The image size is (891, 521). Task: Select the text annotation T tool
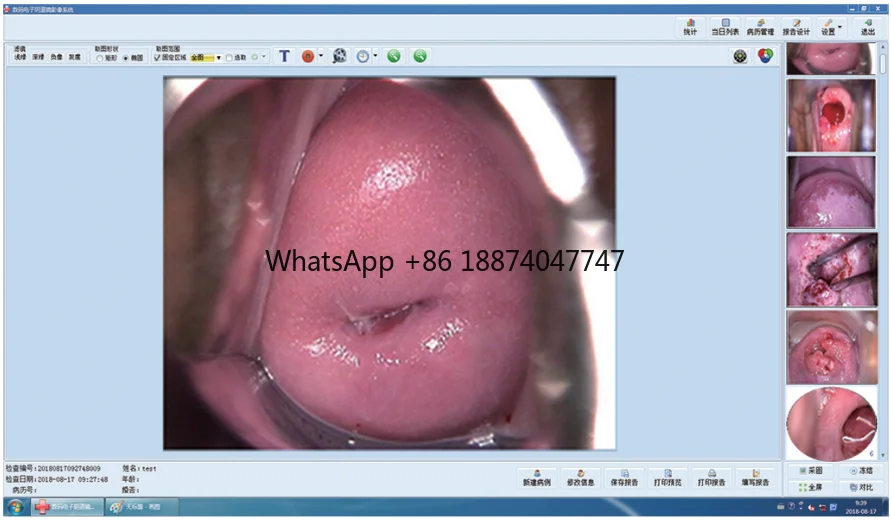pyautogui.click(x=284, y=56)
